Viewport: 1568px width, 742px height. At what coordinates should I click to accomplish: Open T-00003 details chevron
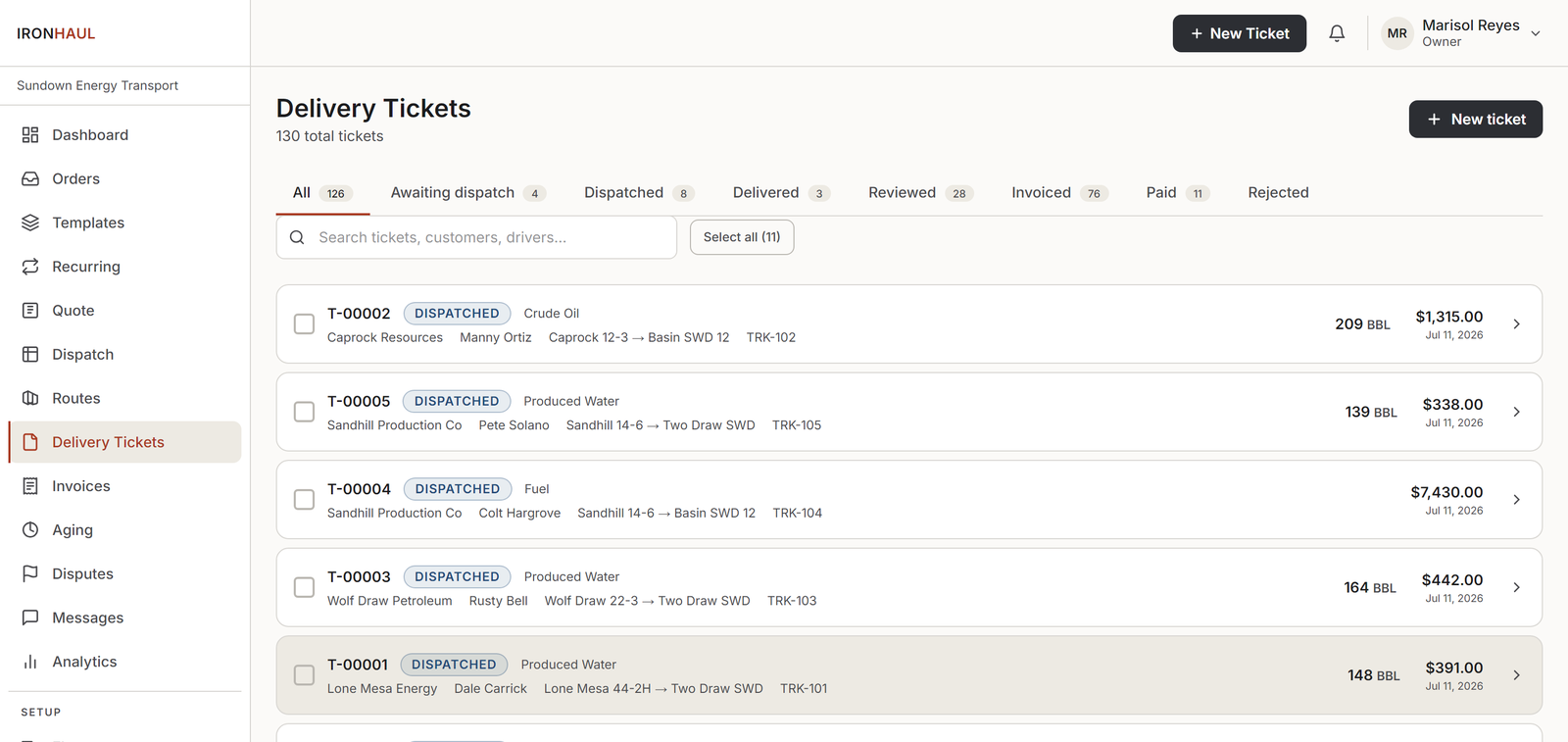1516,587
